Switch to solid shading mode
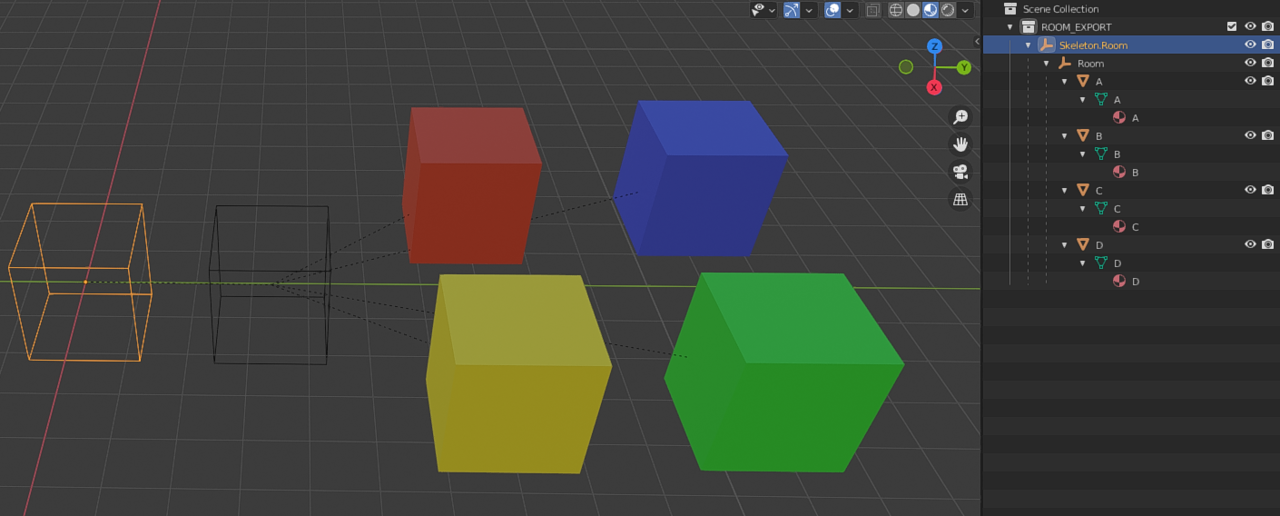The height and width of the screenshot is (516, 1280). click(x=913, y=10)
